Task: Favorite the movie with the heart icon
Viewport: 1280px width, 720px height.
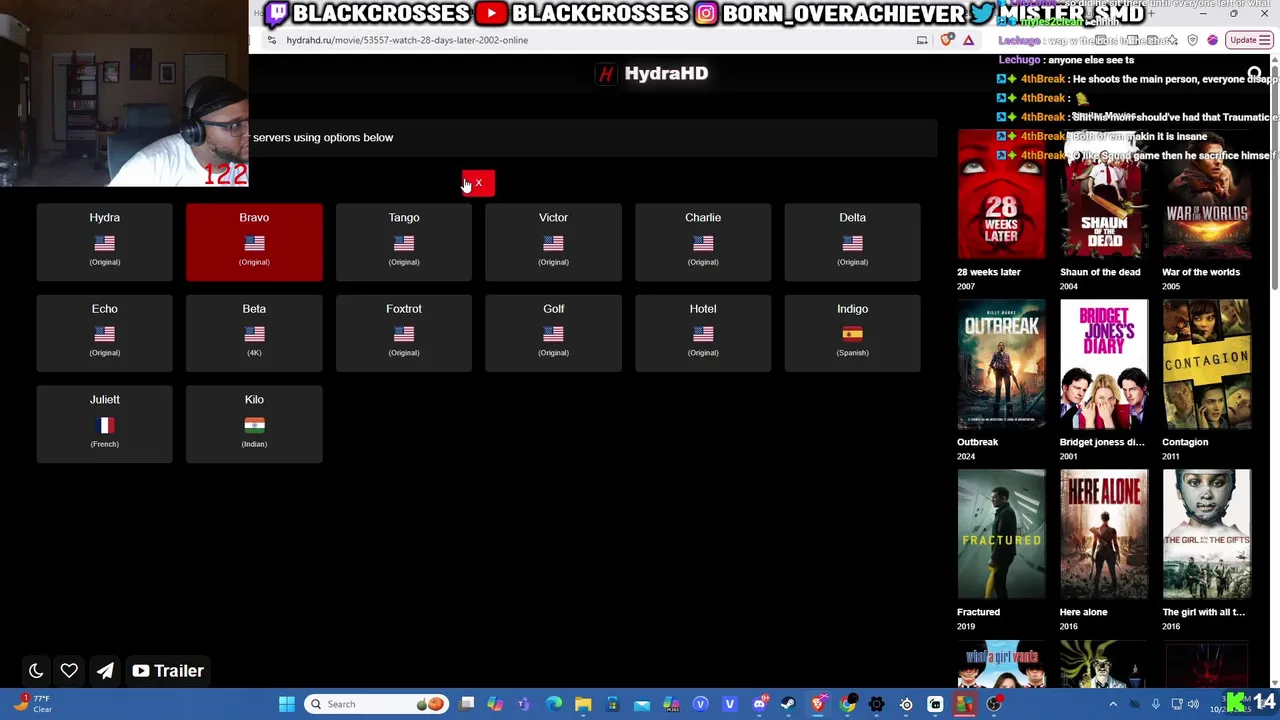Action: [x=69, y=671]
